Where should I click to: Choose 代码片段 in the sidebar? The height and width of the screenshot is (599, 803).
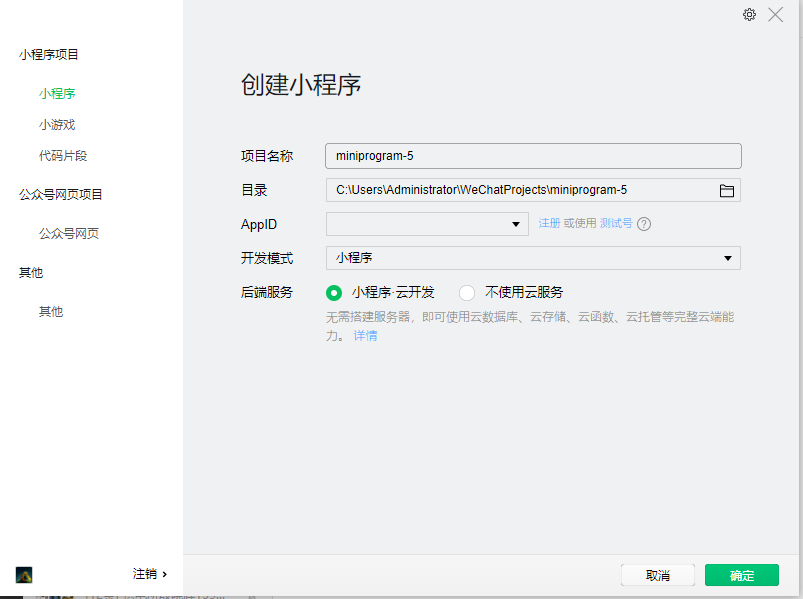[63, 156]
